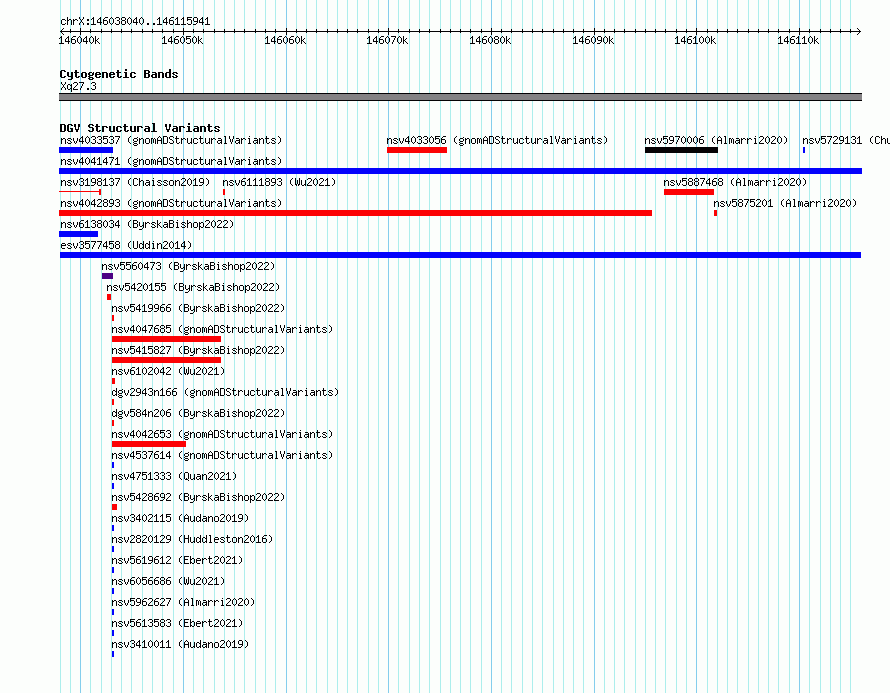This screenshot has height=693, width=890.
Task: Open the nsv4751333 Quan2021 label
Action: 174,476
